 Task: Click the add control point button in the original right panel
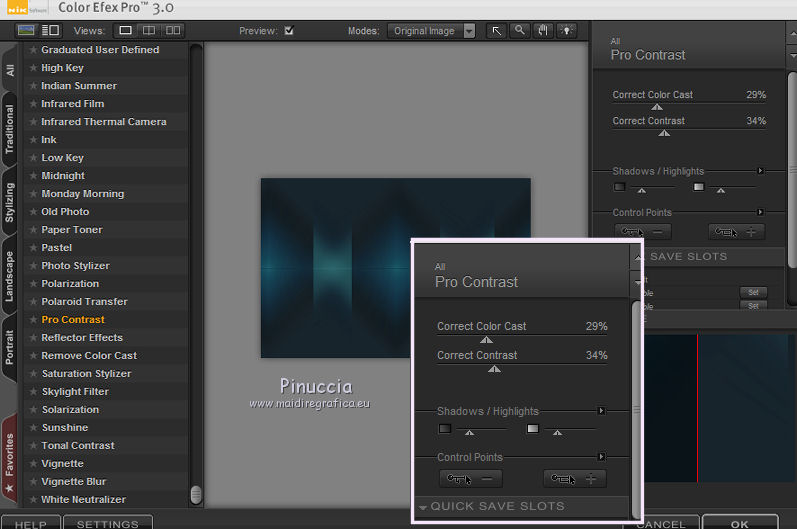(736, 232)
